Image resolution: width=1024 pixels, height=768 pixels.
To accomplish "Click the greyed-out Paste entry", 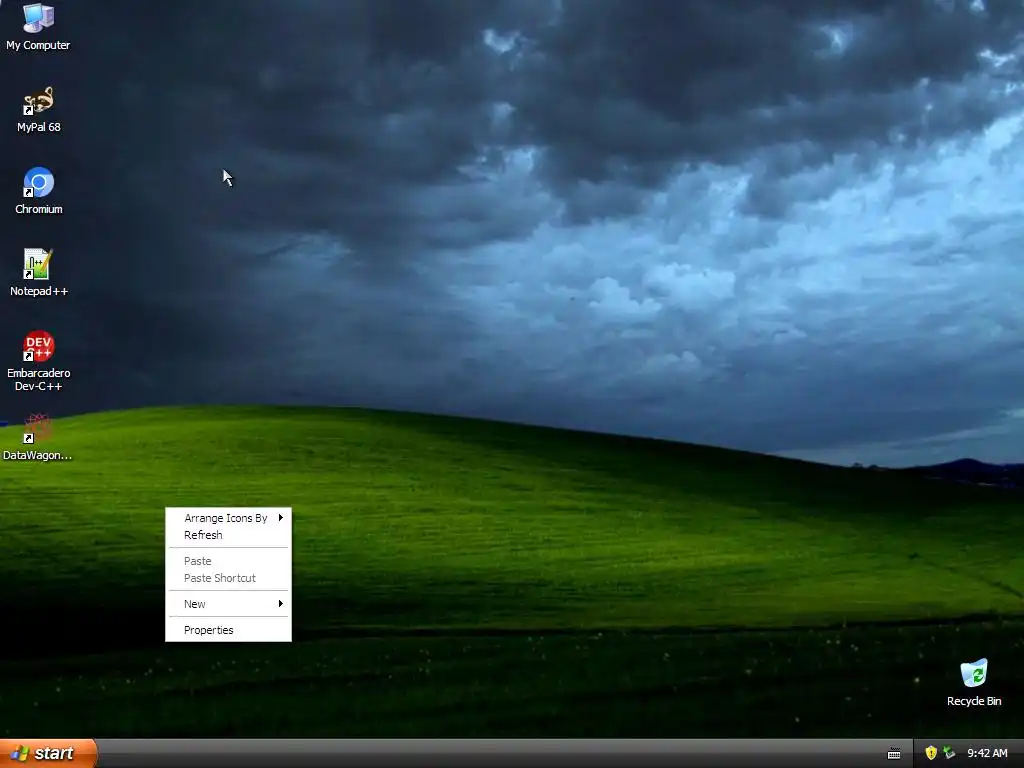I will 228,561.
